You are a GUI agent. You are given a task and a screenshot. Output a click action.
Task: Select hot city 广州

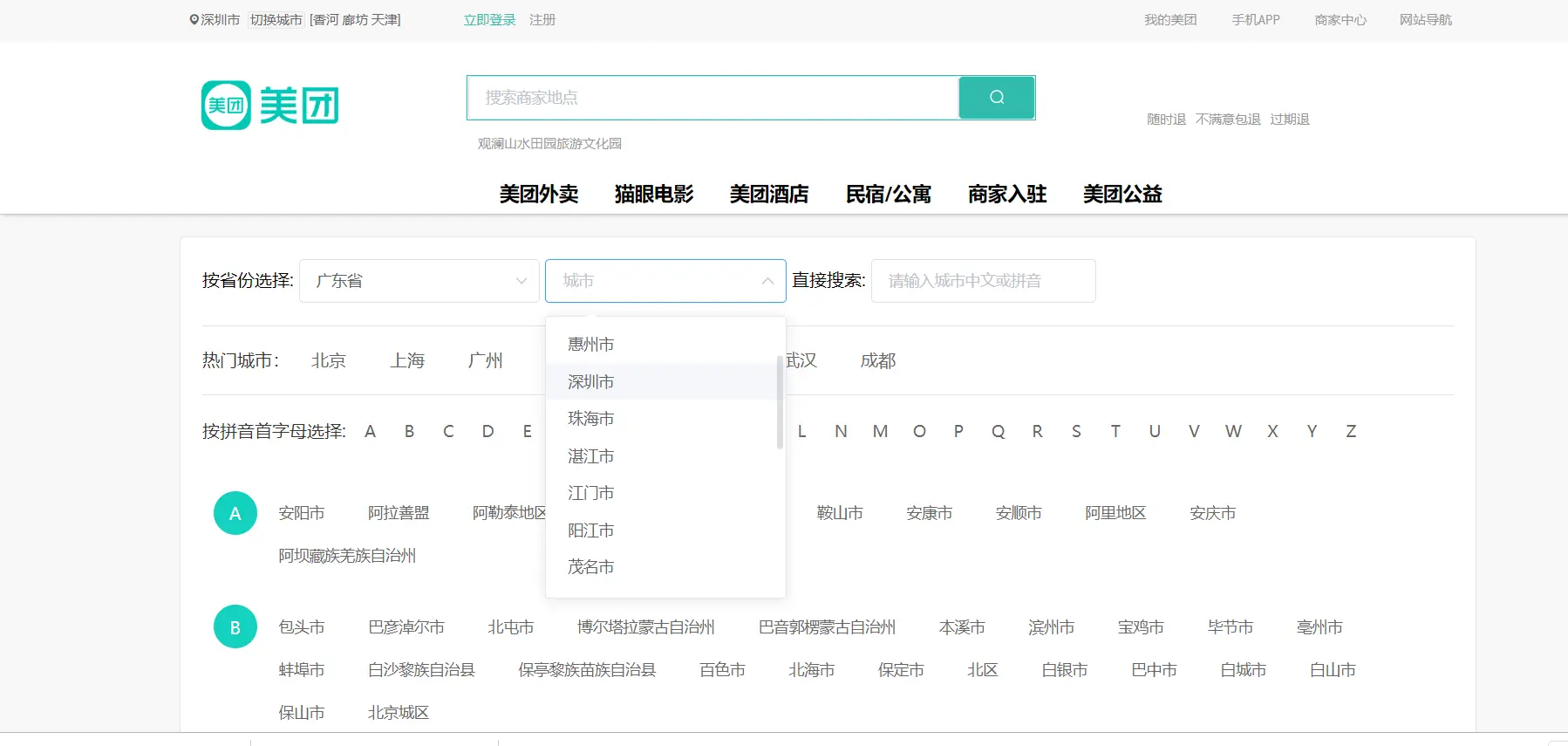click(486, 361)
